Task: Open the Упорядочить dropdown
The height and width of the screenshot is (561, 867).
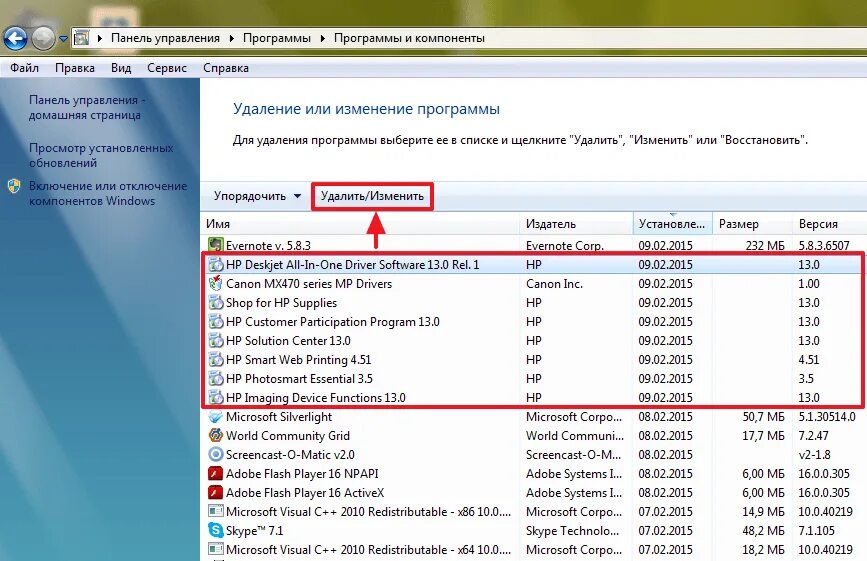Action: [x=257, y=196]
